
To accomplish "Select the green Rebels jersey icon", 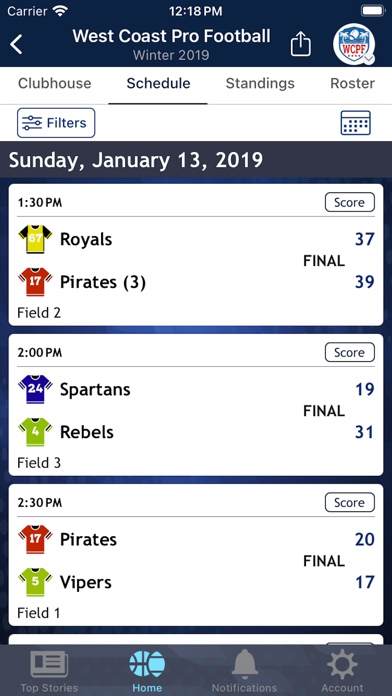I will tap(35, 432).
